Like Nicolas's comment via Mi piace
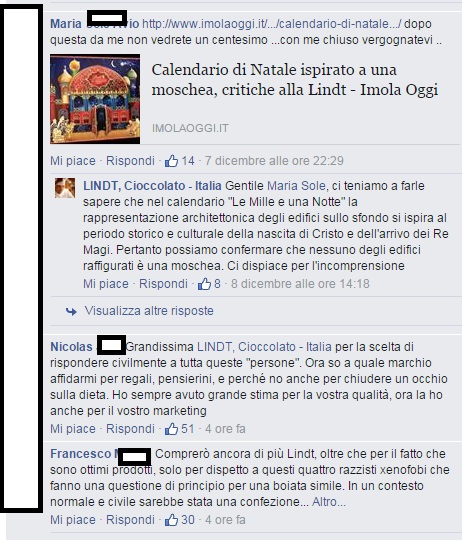This screenshot has height=540, width=462. click(x=73, y=429)
